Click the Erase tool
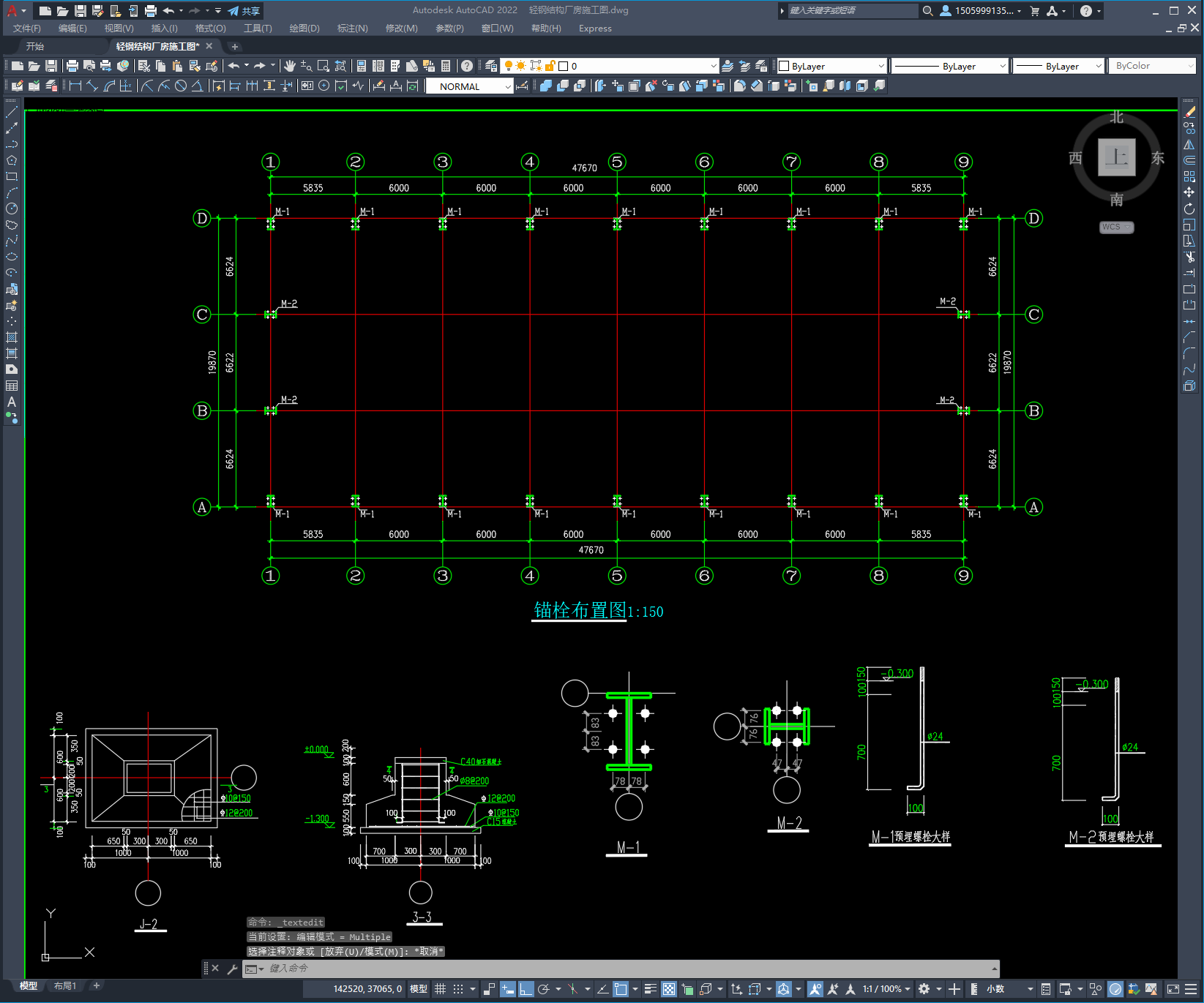 1189,112
